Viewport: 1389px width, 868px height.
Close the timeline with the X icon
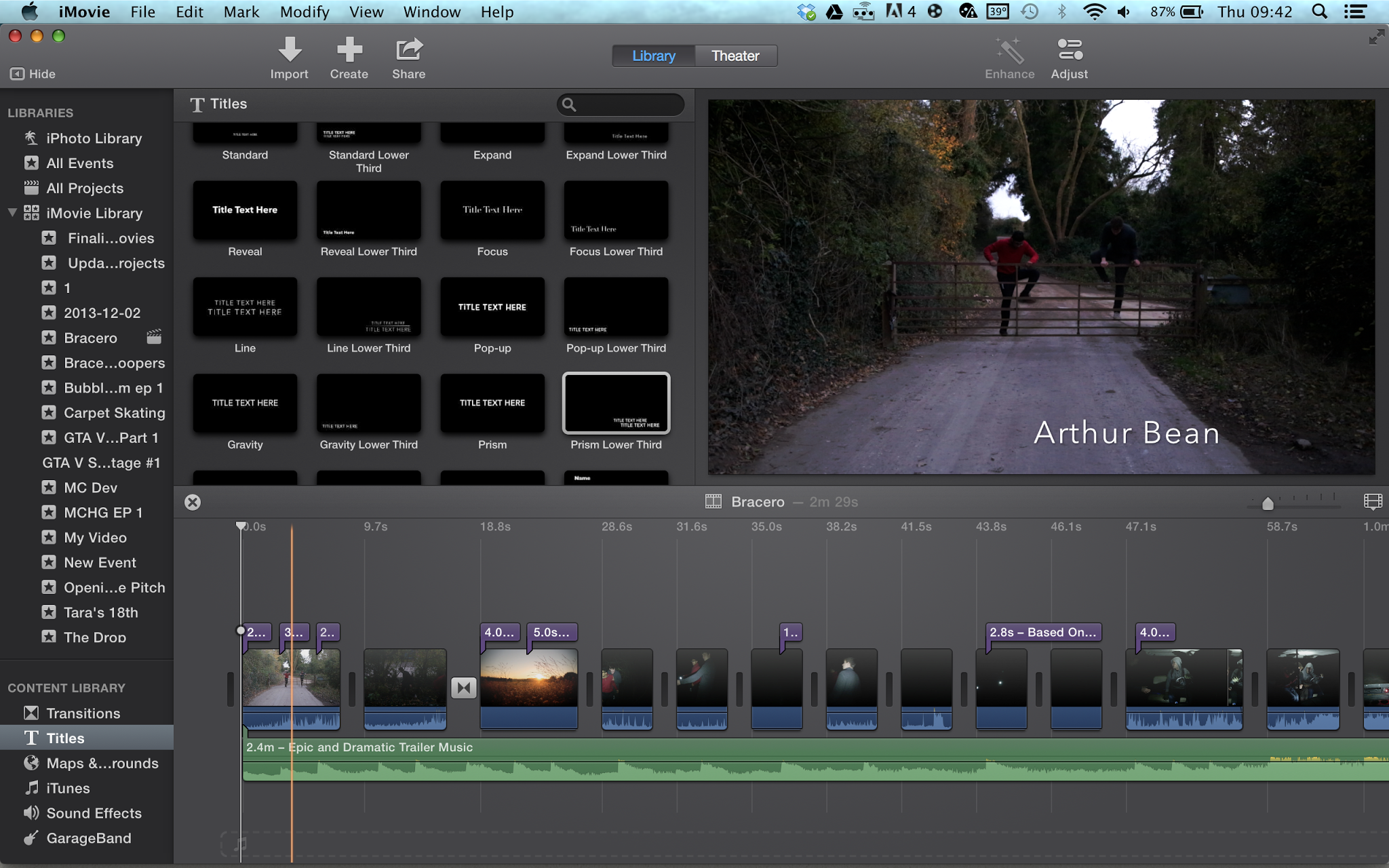pyautogui.click(x=193, y=502)
